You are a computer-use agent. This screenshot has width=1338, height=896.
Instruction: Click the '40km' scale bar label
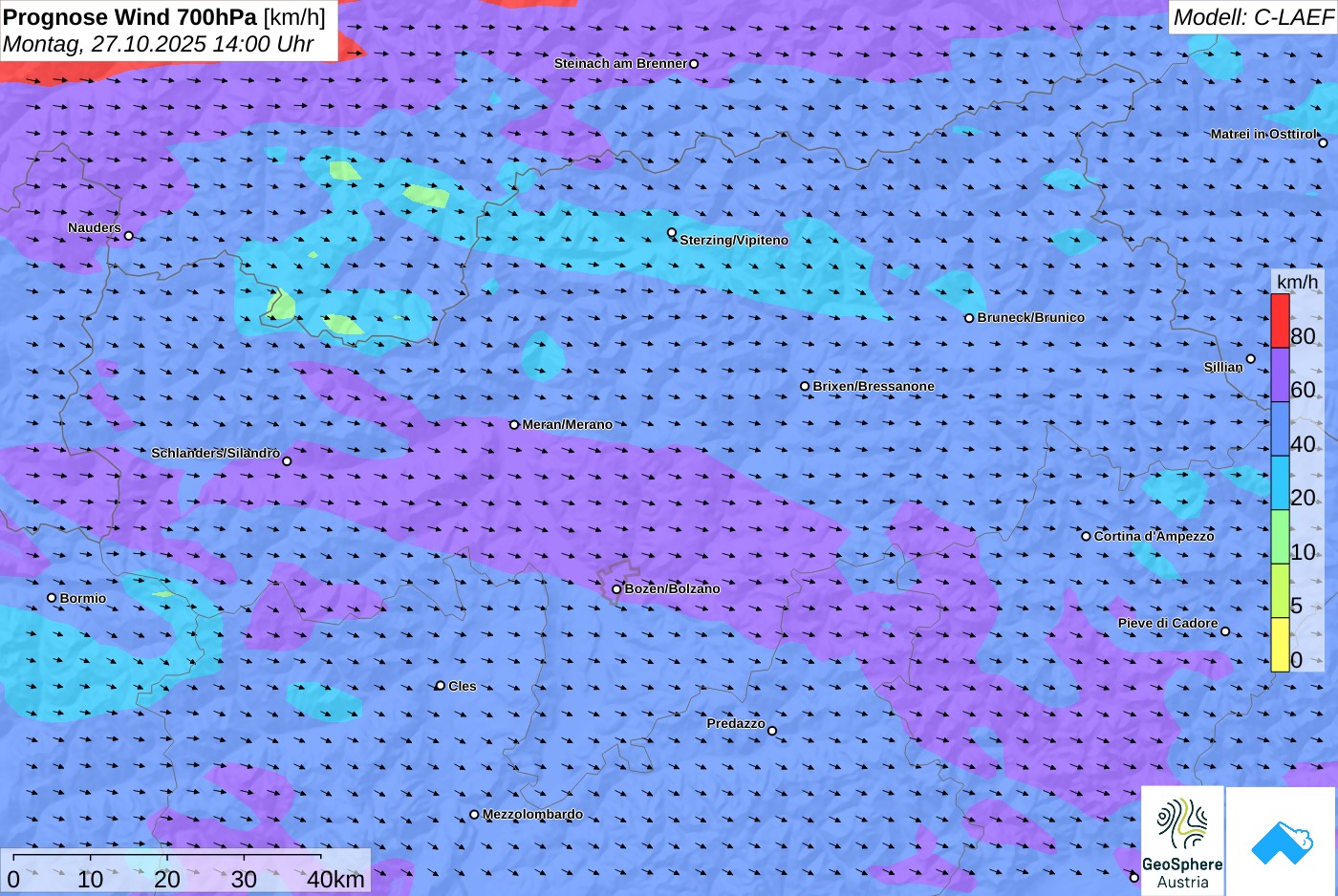click(x=335, y=879)
